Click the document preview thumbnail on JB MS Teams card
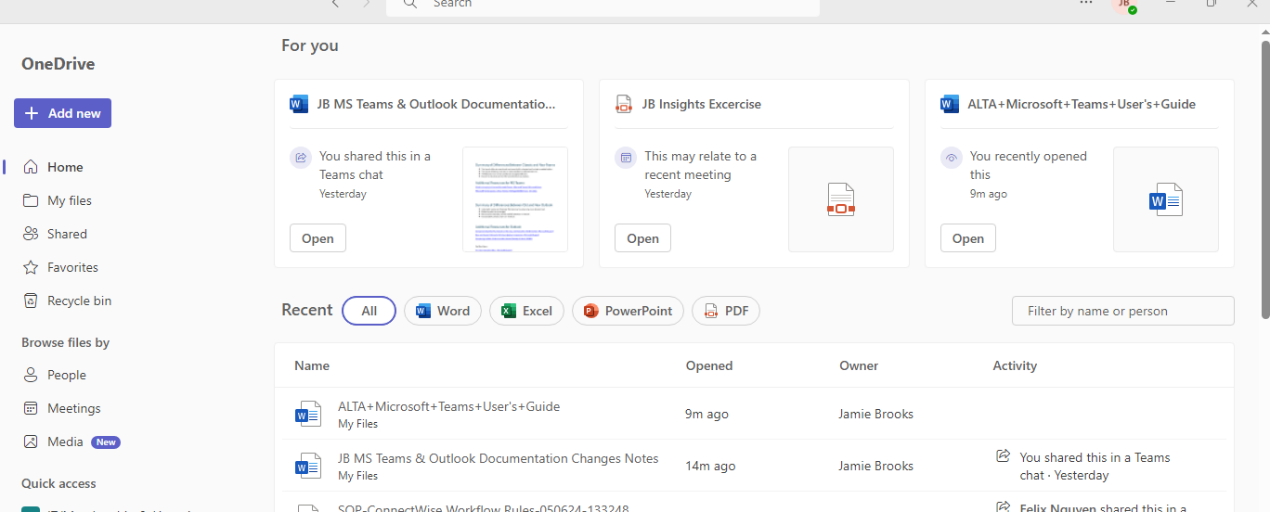Screen dimensions: 1270x512 tap(515, 199)
